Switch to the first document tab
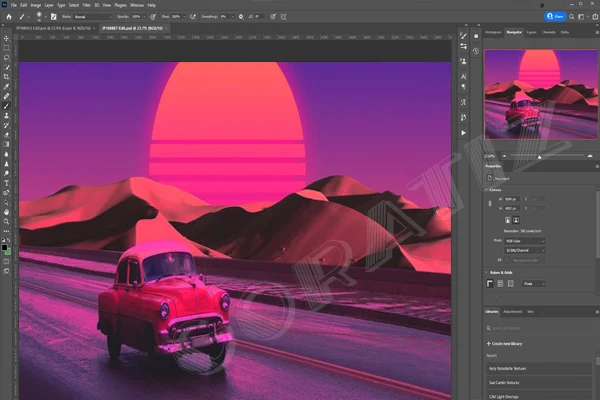The height and width of the screenshot is (400, 600). tap(54, 28)
